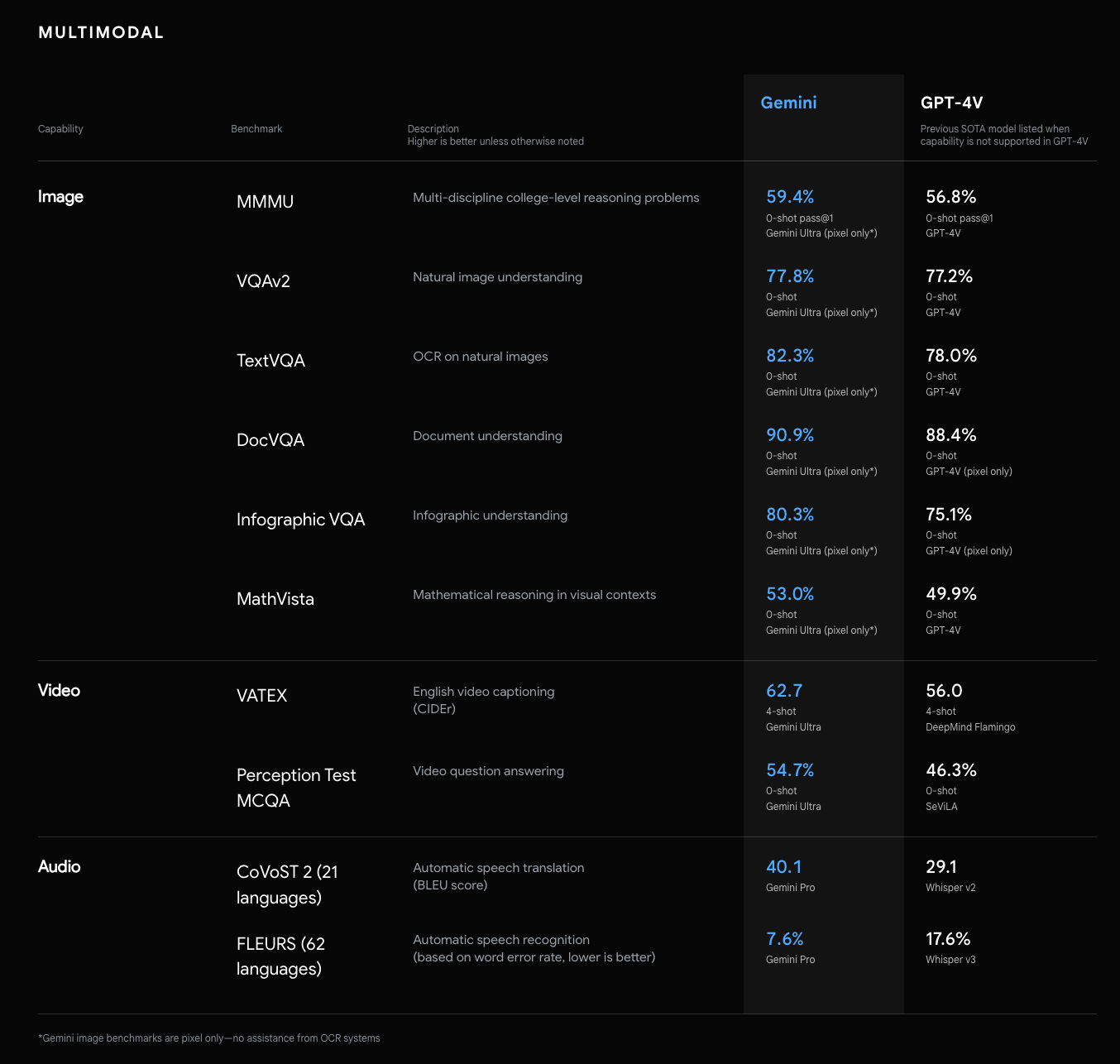This screenshot has width=1120, height=1064.
Task: Click the 'OCR on natural images' description
Action: point(480,357)
